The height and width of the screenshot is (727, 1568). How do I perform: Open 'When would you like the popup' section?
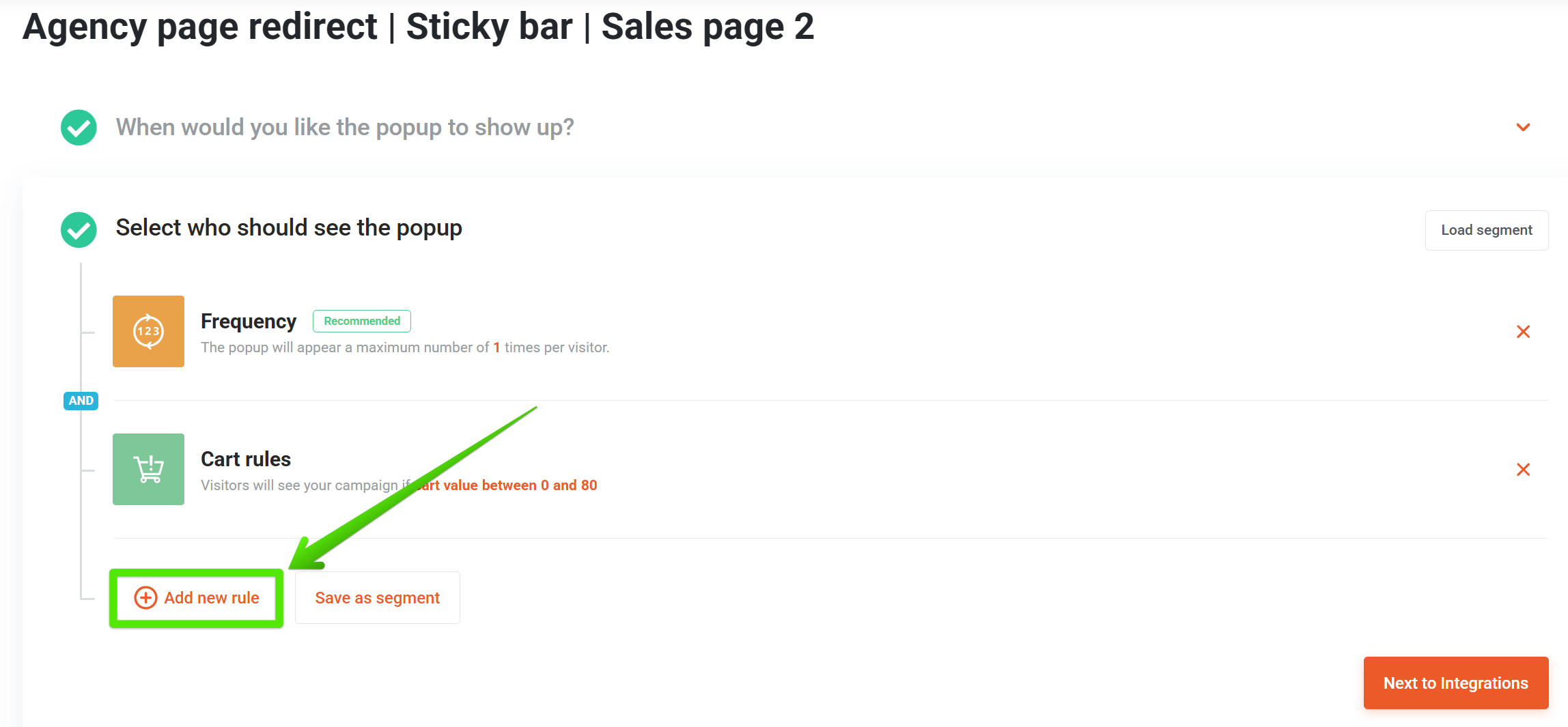tap(345, 128)
